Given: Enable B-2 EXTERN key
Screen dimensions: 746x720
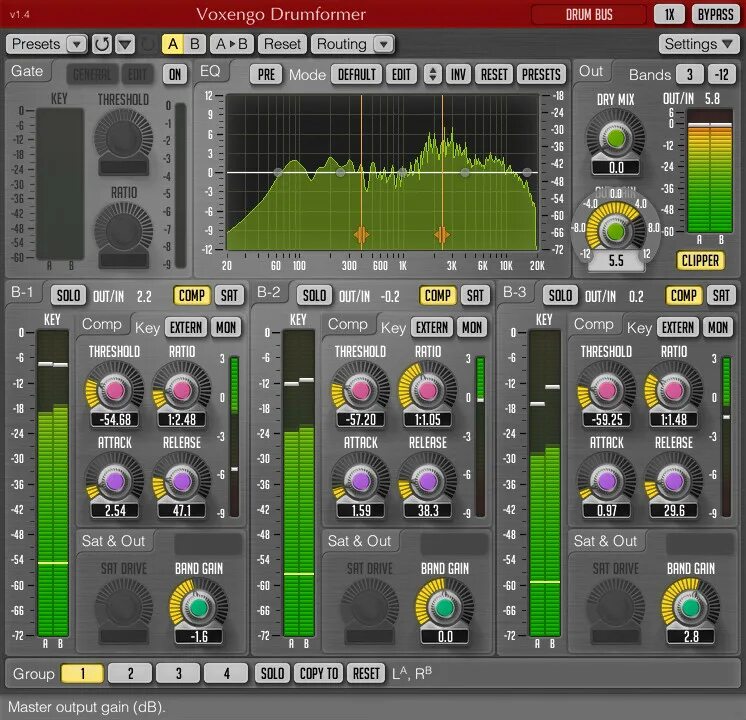Looking at the screenshot, I should (432, 327).
